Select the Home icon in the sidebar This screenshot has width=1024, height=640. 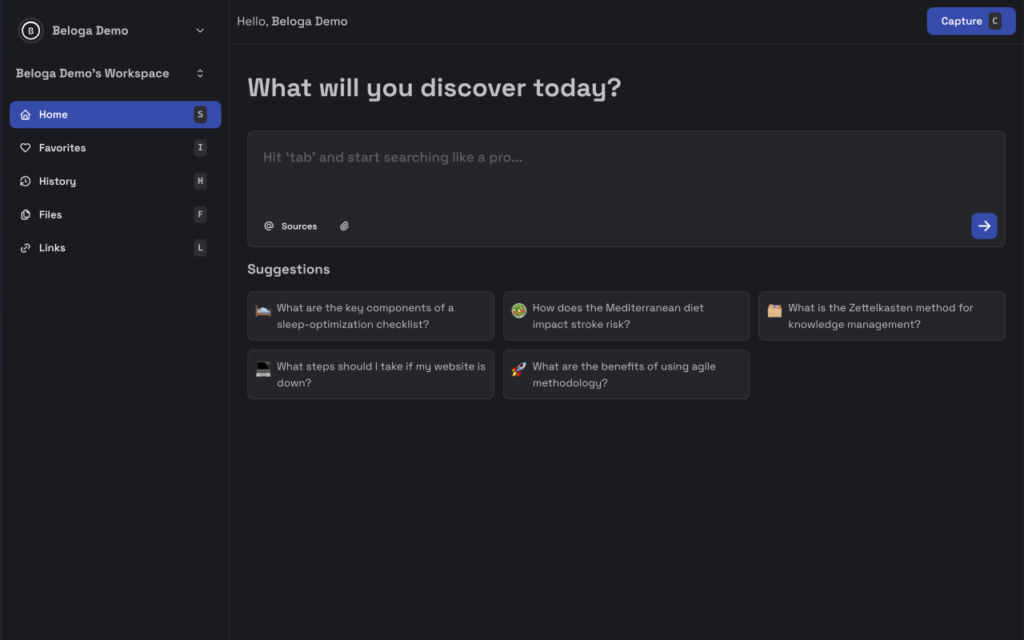[27, 114]
